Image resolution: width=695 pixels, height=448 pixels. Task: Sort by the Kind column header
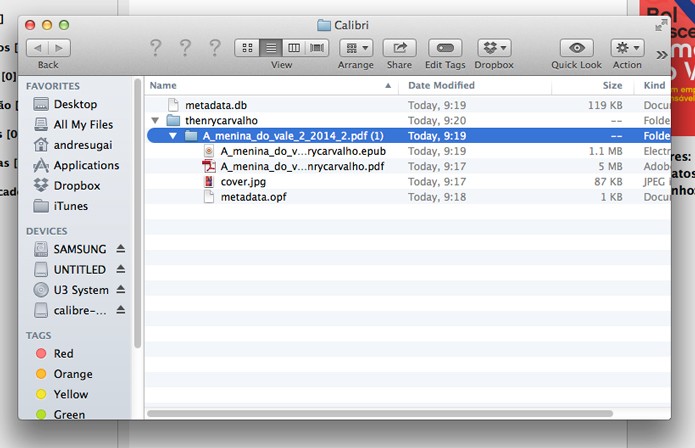[652, 86]
